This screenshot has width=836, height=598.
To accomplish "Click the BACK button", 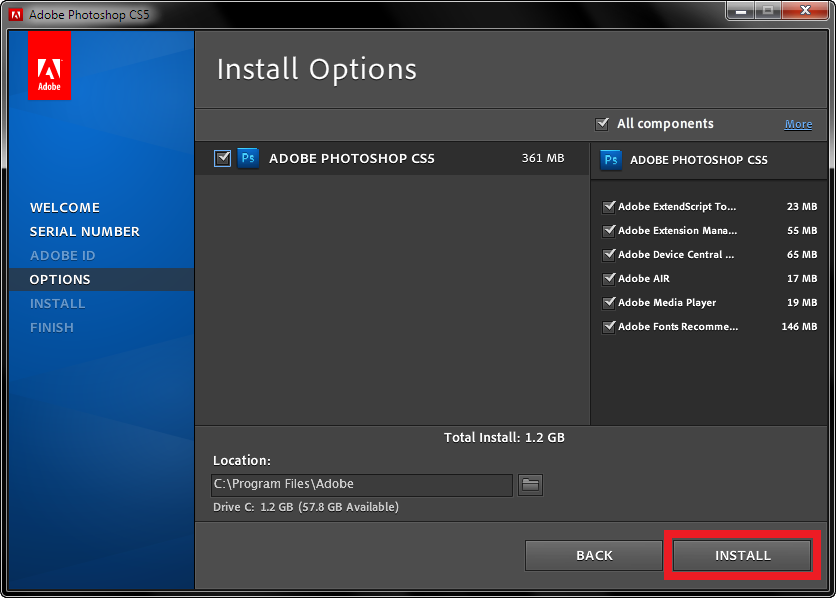I will [x=594, y=555].
